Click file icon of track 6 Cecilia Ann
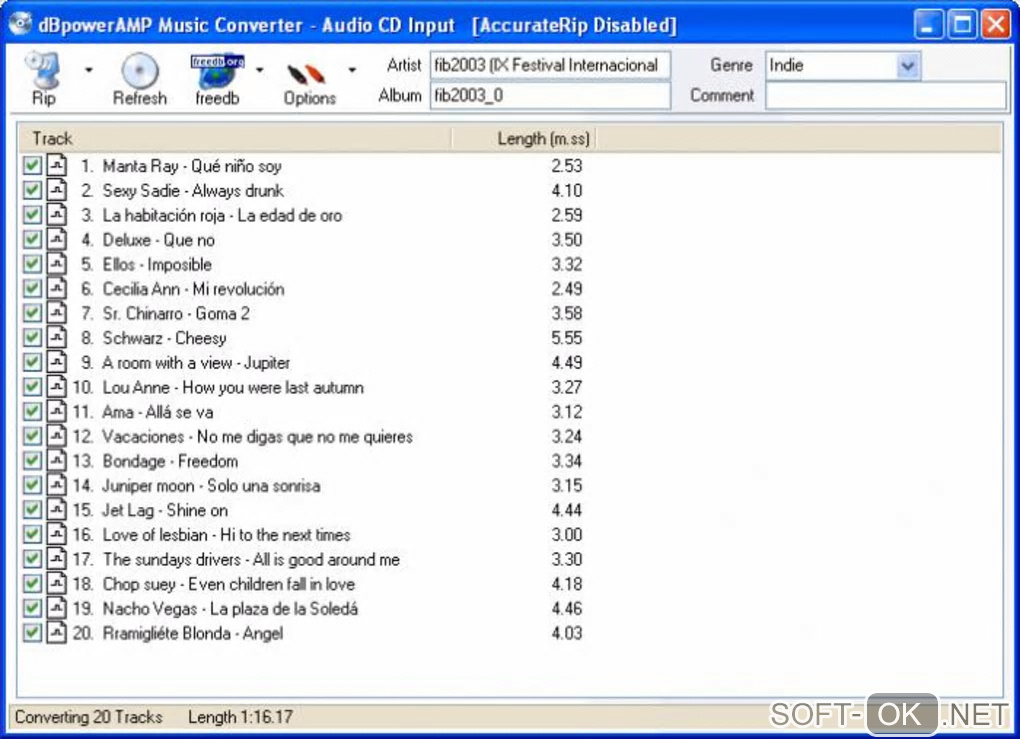 pos(57,288)
